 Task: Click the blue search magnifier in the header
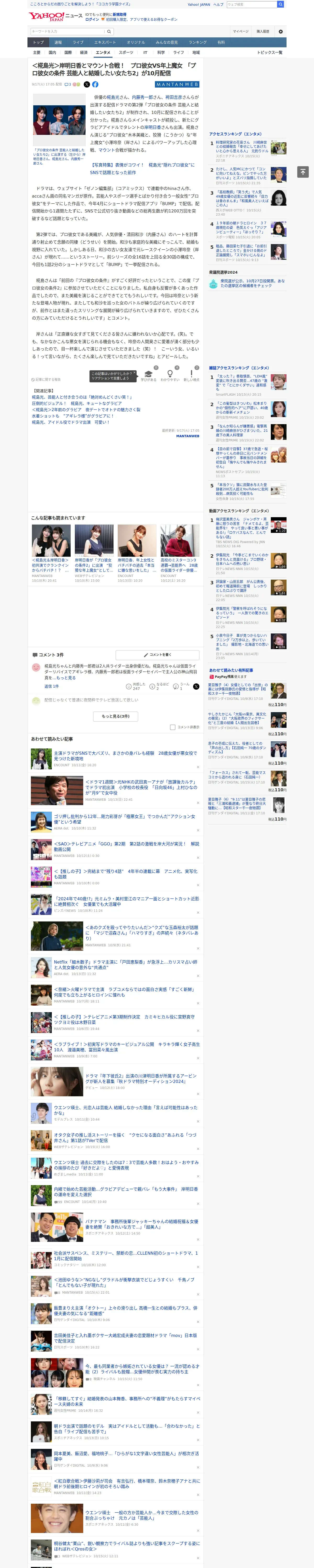tap(281, 4)
